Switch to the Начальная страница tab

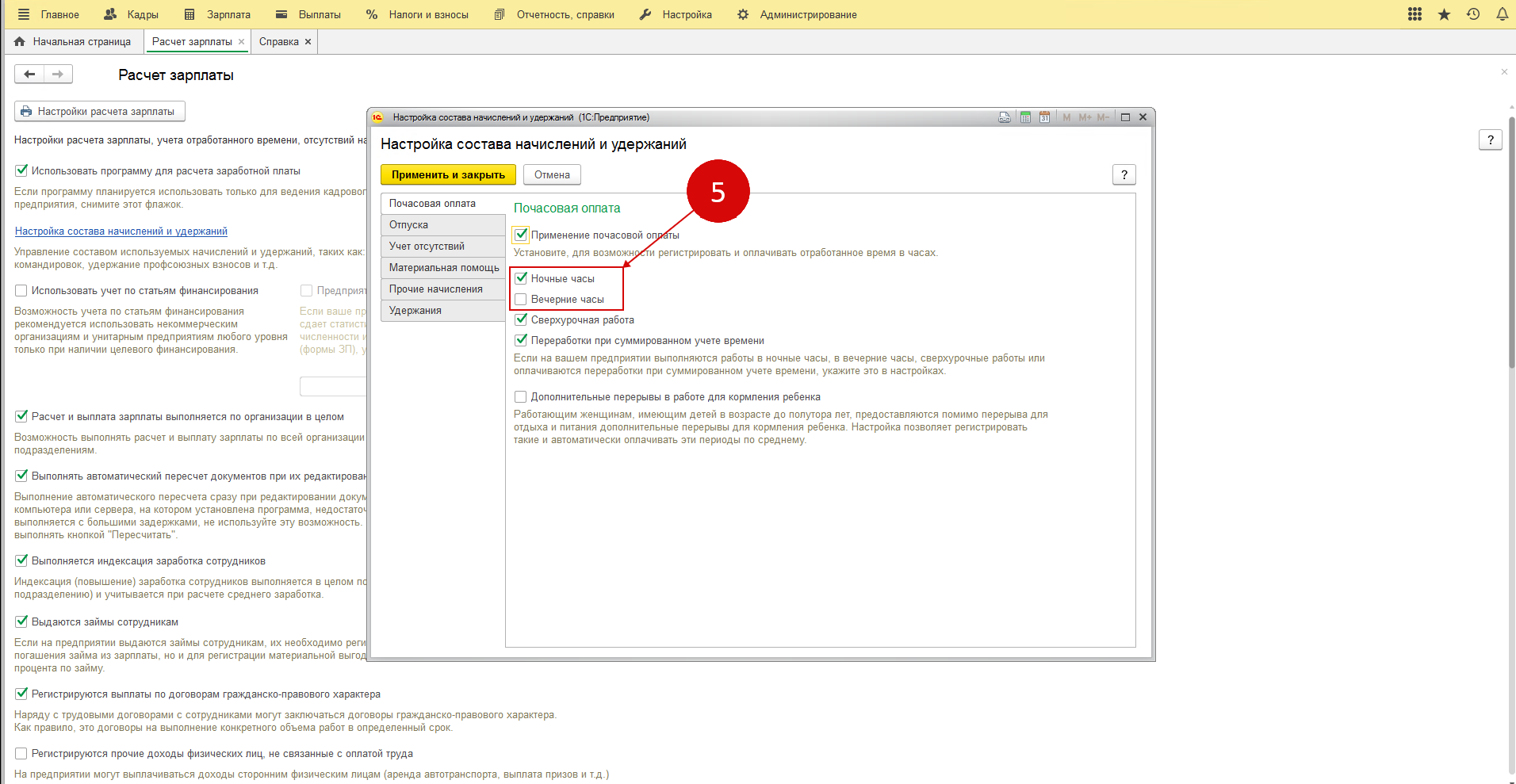74,41
